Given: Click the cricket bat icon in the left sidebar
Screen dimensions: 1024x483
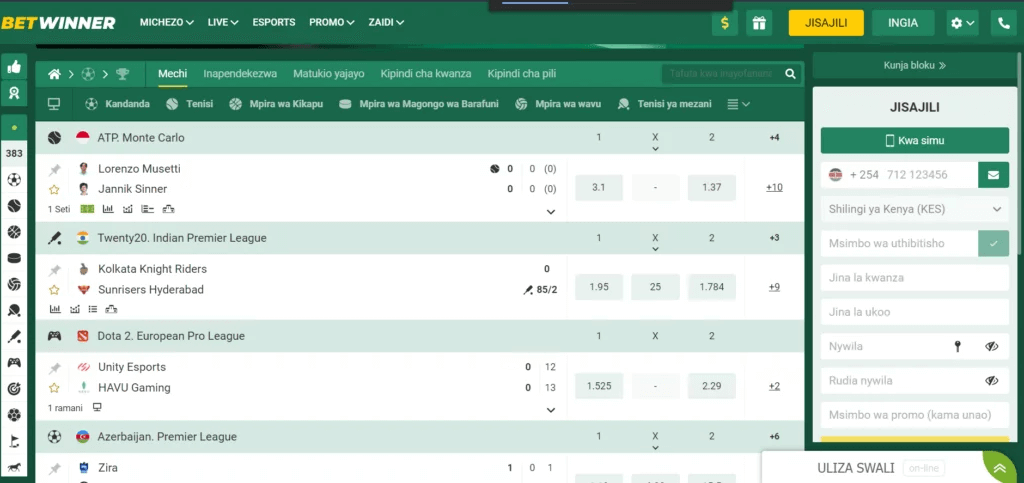Looking at the screenshot, I should pyautogui.click(x=14, y=336).
